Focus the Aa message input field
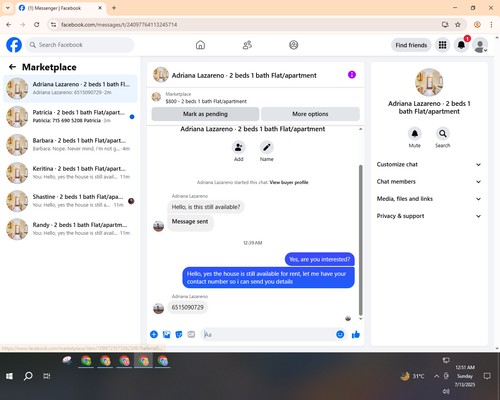Image resolution: width=500 pixels, height=400 pixels. click(x=268, y=334)
